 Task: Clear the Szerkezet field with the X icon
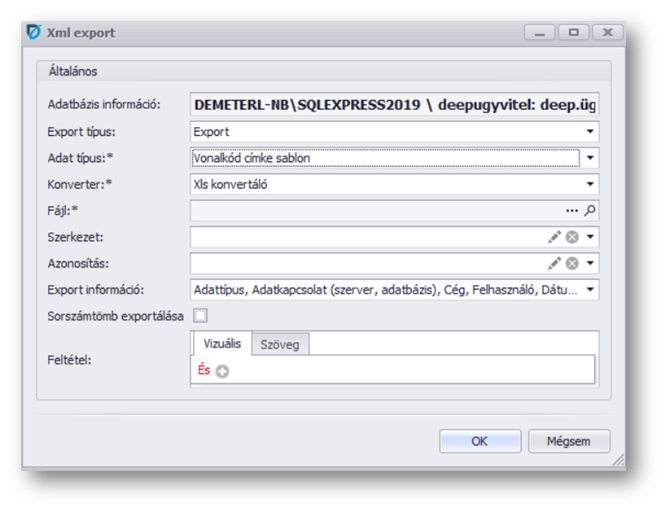point(572,237)
